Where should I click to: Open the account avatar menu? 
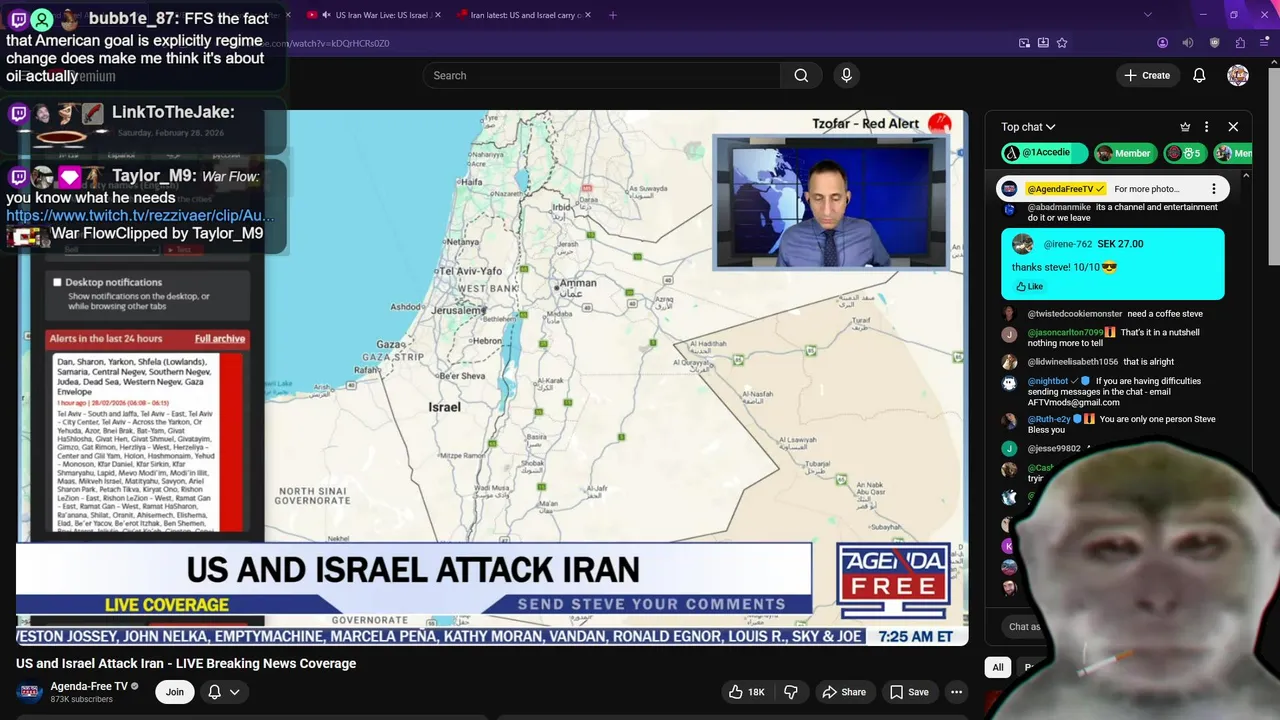tap(1238, 75)
